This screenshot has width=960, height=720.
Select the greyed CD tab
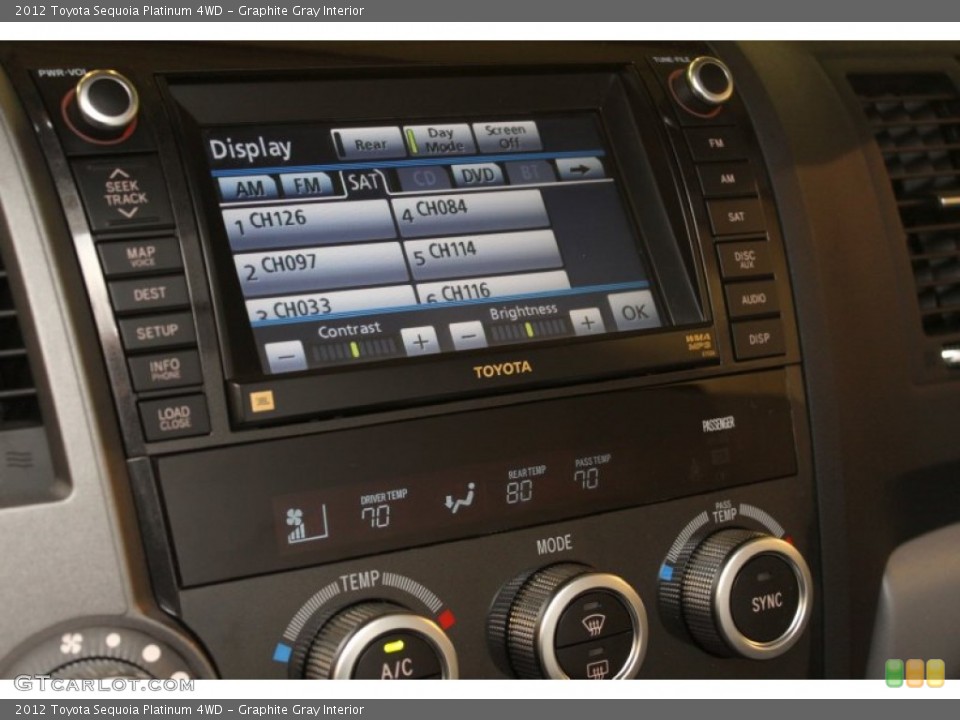point(423,178)
